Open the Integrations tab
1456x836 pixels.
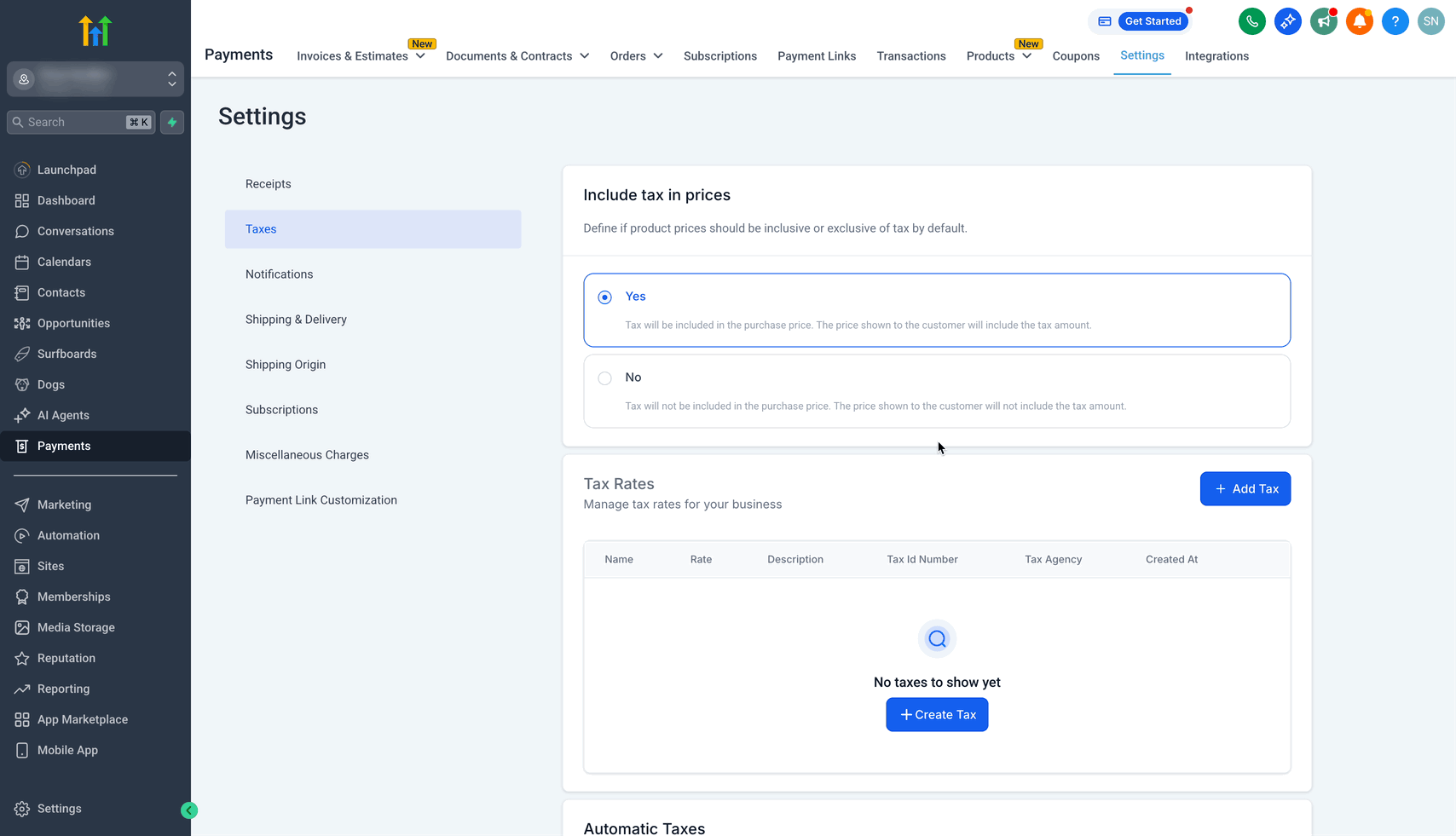point(1216,56)
